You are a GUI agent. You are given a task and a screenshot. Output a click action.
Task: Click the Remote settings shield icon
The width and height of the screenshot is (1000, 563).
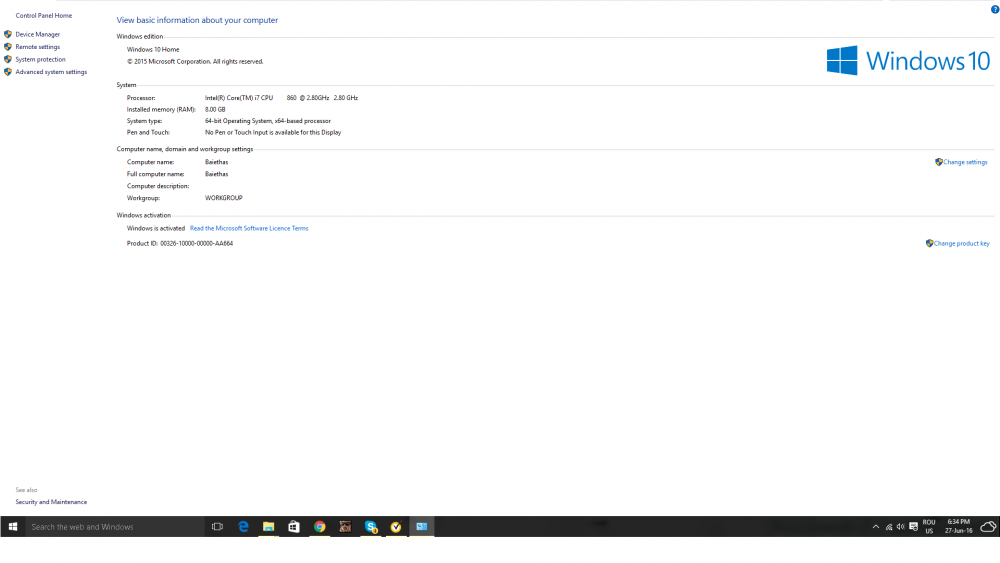[x=8, y=47]
